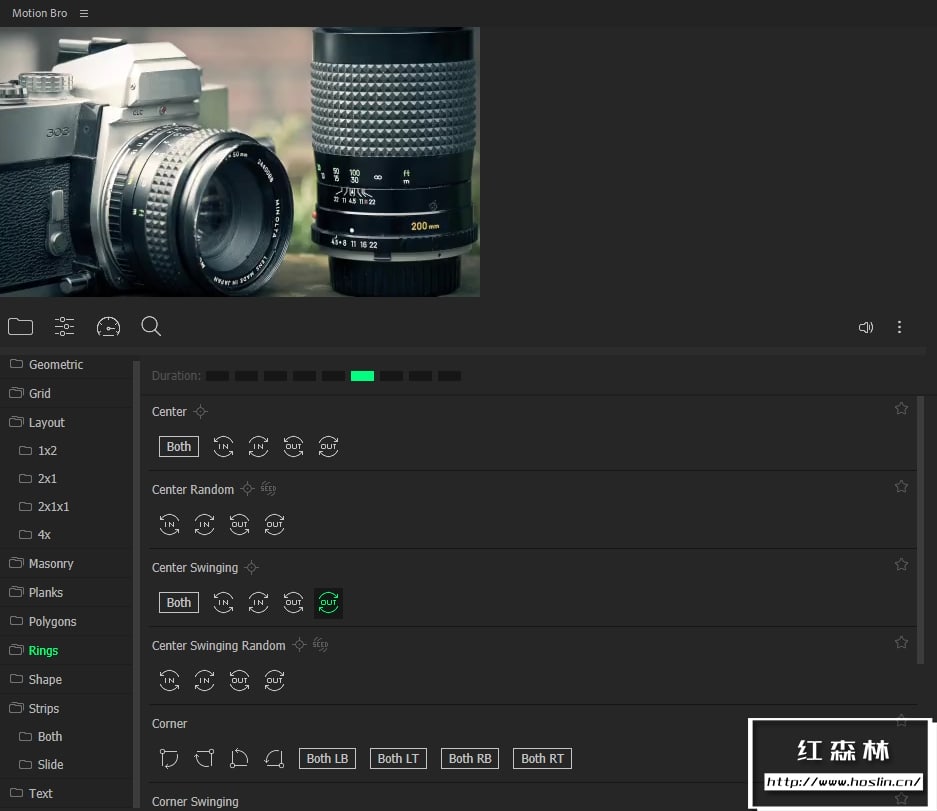Open the sliders settings icon
This screenshot has height=811, width=937.
65,327
